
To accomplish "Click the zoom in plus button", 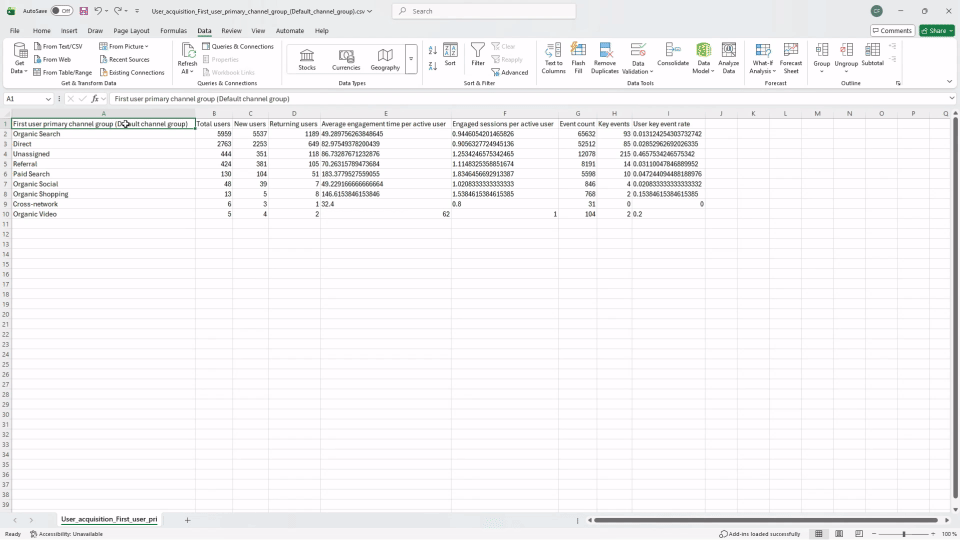I will point(933,534).
